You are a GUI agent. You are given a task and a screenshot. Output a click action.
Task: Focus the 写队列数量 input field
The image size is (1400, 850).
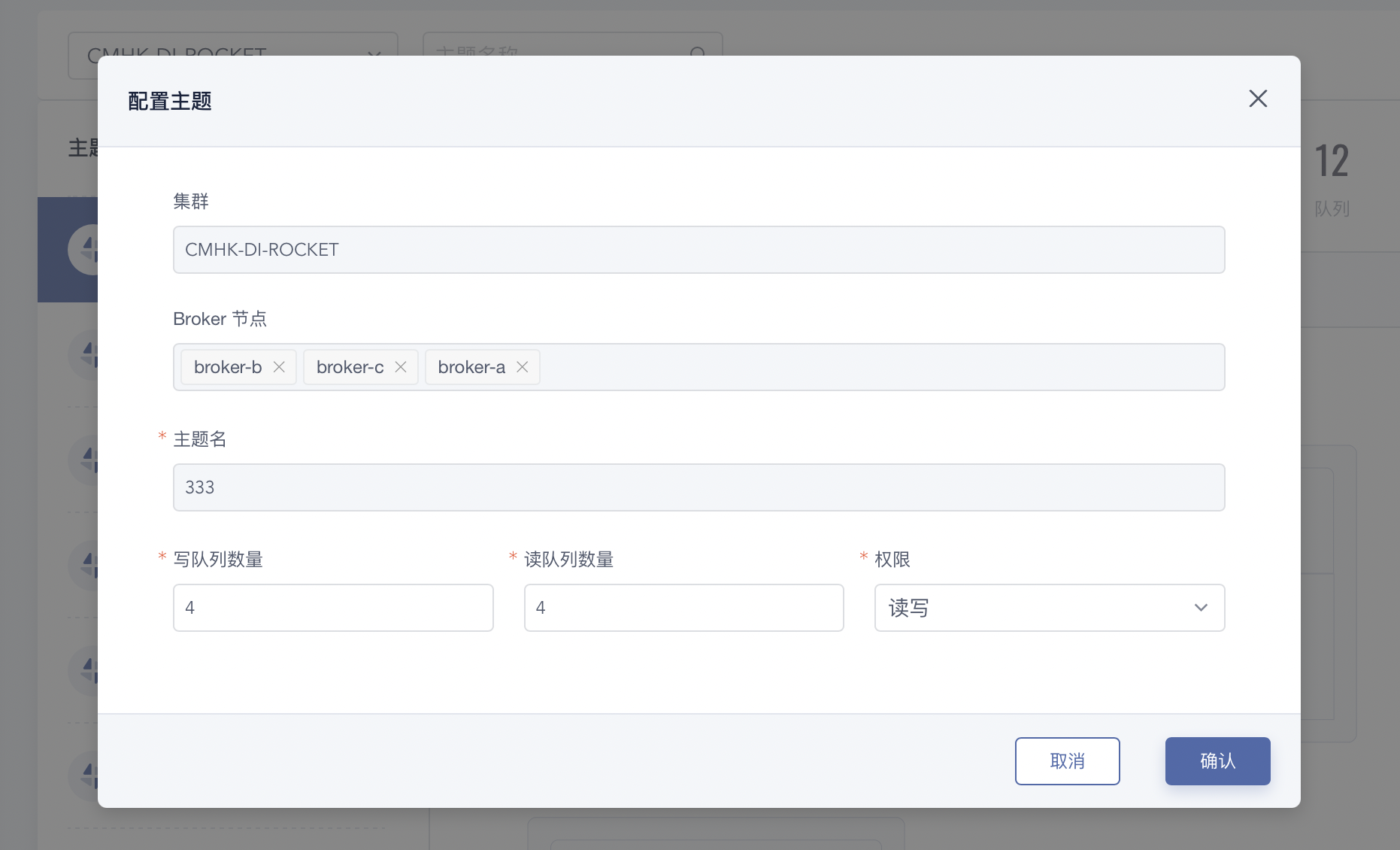(x=333, y=608)
